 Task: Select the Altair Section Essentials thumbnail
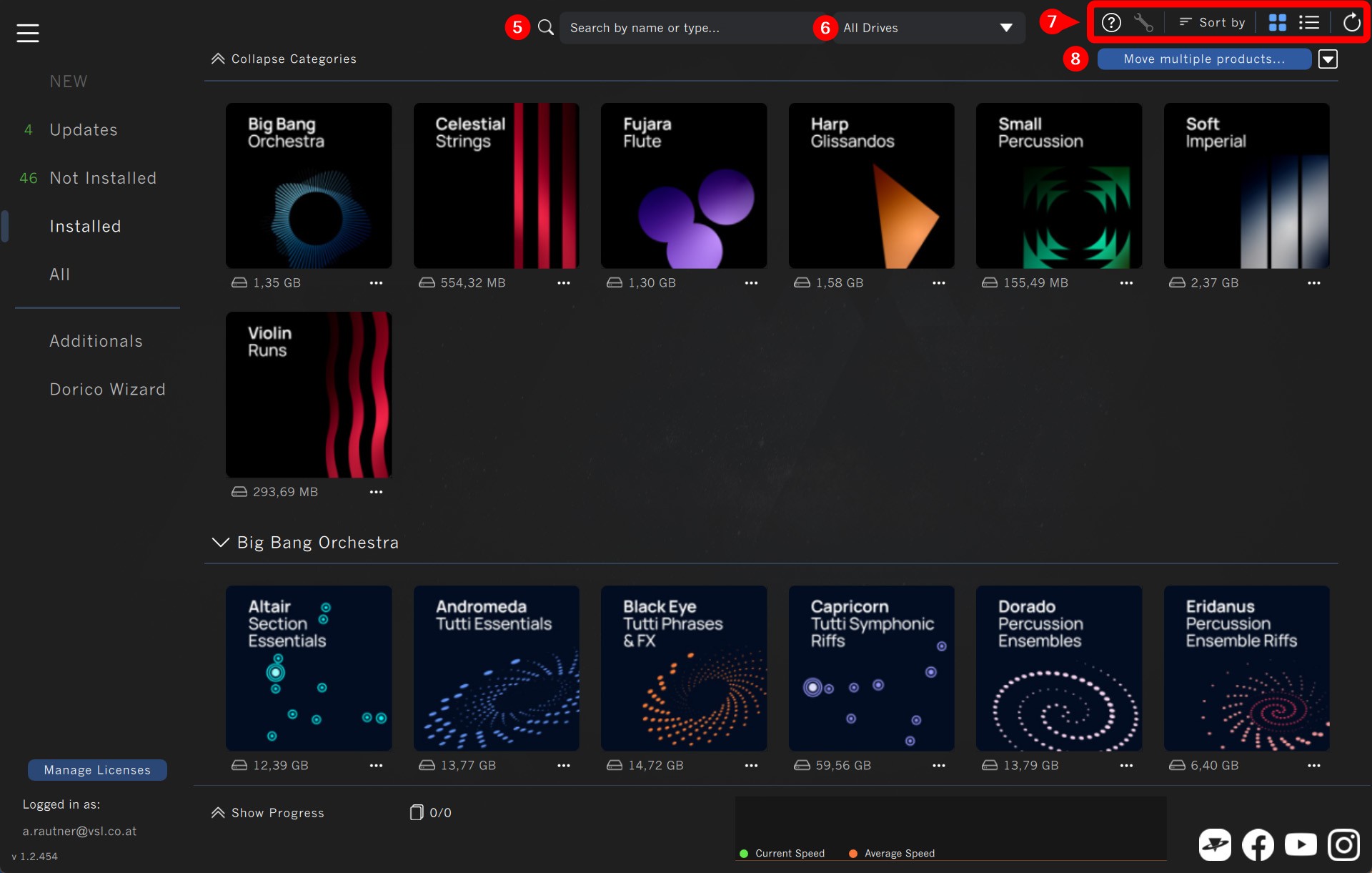pos(309,669)
